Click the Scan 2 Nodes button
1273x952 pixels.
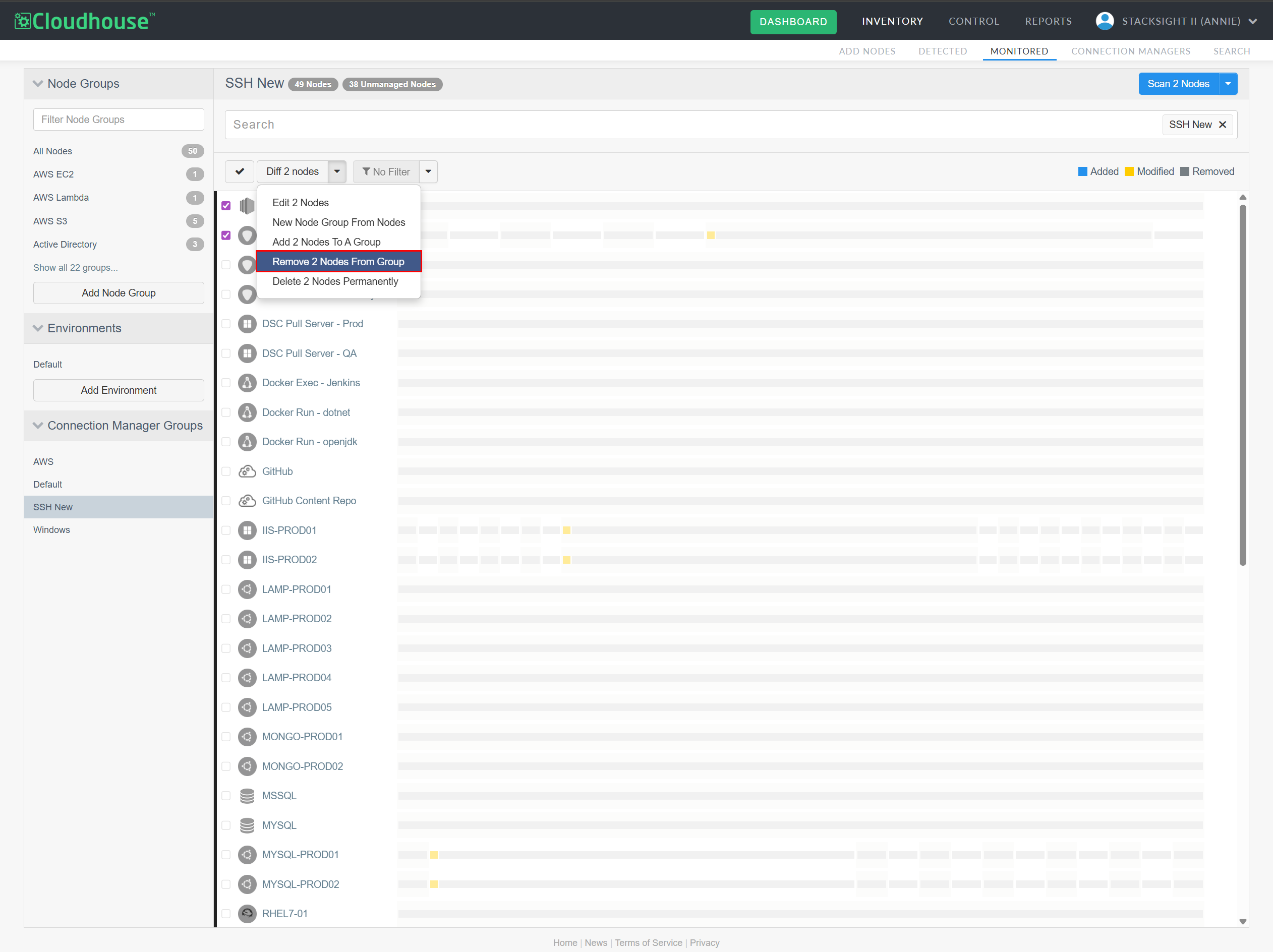pos(1178,83)
